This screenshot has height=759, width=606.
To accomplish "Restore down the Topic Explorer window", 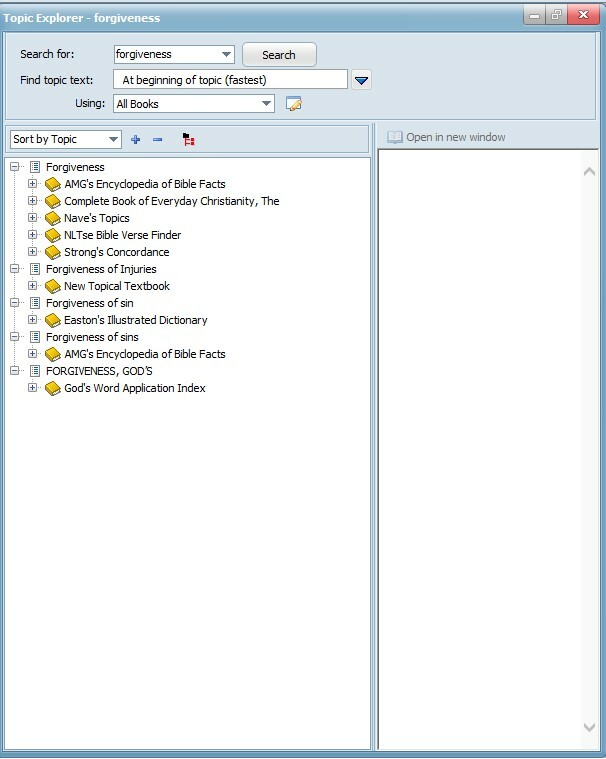I will [x=556, y=15].
